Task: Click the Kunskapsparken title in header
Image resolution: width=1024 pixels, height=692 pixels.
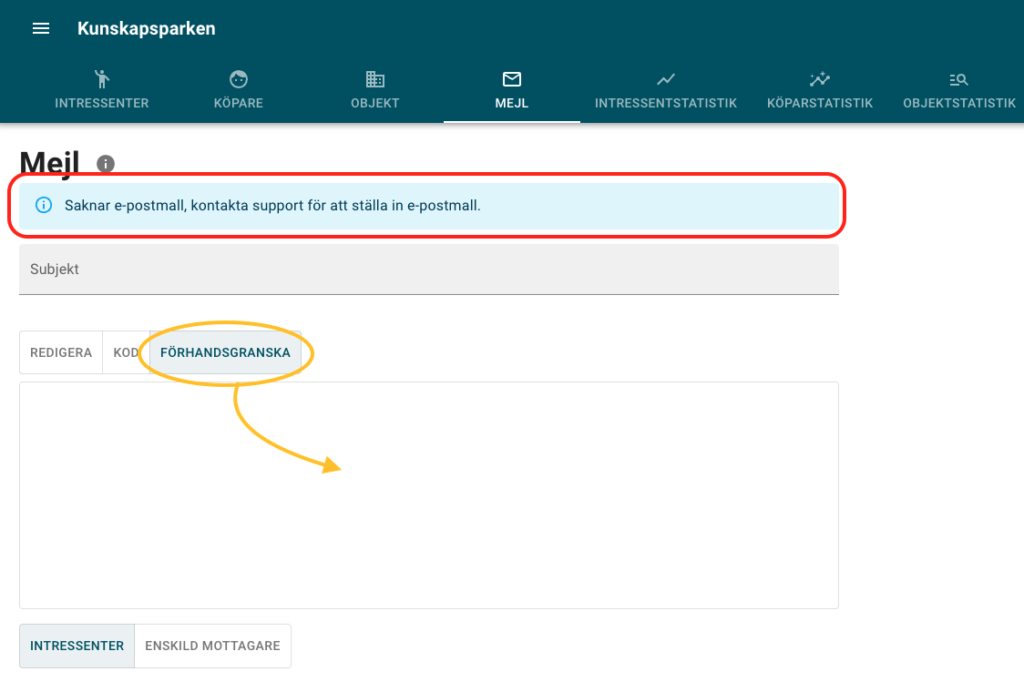Action: [x=146, y=29]
